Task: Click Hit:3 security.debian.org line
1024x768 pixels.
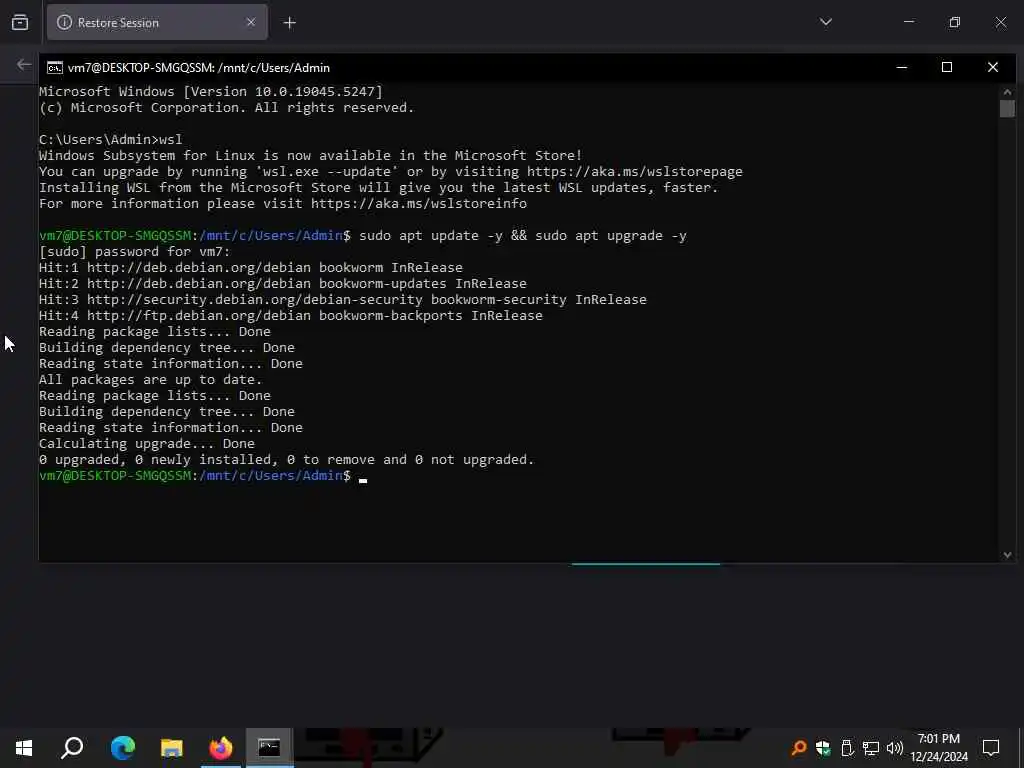Action: 342,300
